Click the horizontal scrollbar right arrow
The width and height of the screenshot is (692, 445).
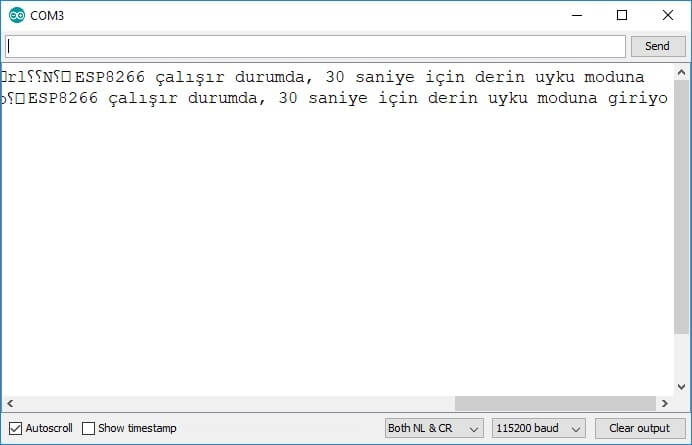[x=665, y=403]
